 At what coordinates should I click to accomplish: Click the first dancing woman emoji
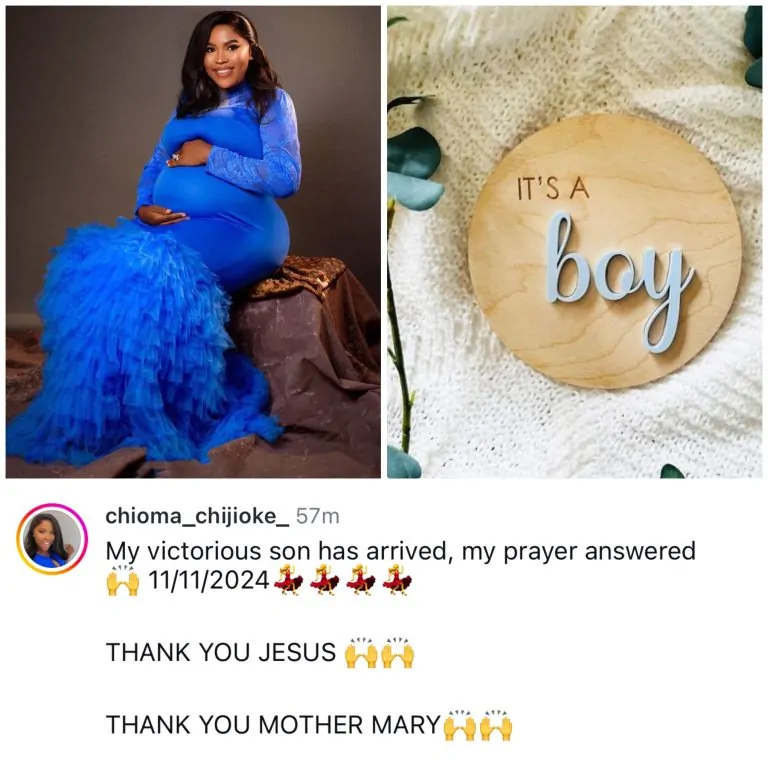point(288,580)
